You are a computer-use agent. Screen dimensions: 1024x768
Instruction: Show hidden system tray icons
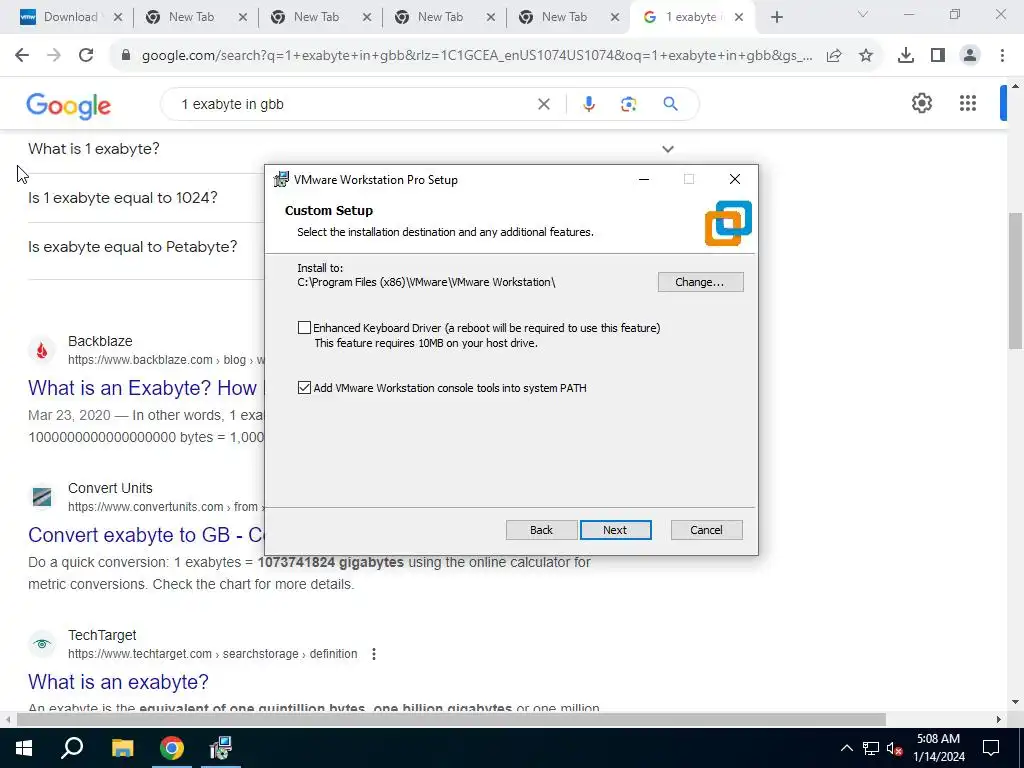tap(846, 748)
